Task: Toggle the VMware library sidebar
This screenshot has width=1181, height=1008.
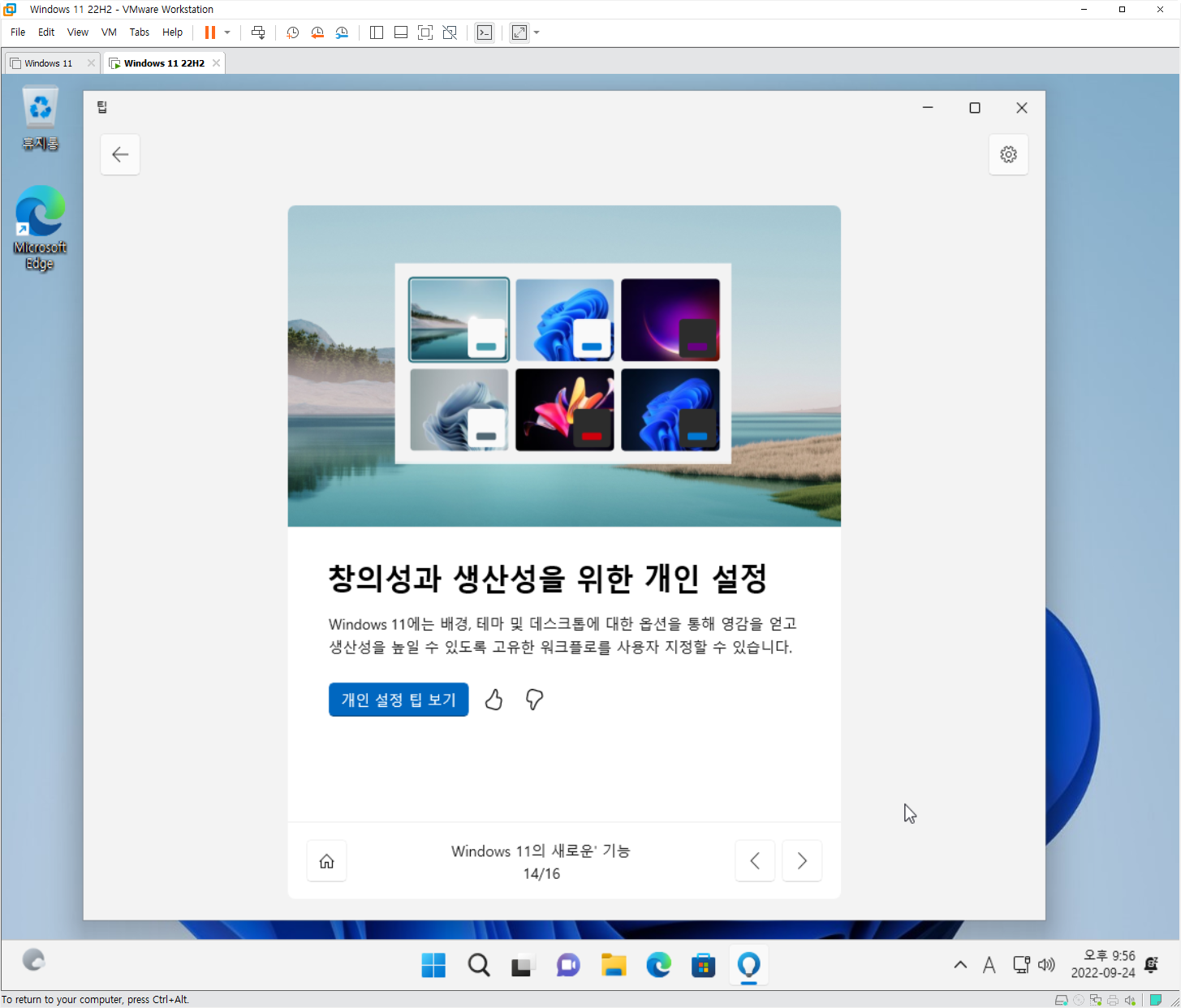Action: click(x=377, y=32)
